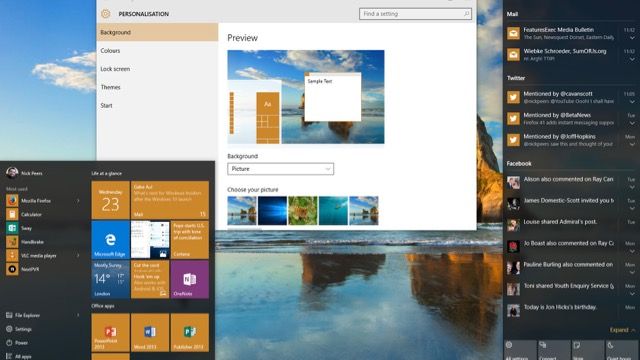Viewport: 640px width, 360px height.
Task: Click the Personalisation settings gear icon
Action: pos(106,14)
